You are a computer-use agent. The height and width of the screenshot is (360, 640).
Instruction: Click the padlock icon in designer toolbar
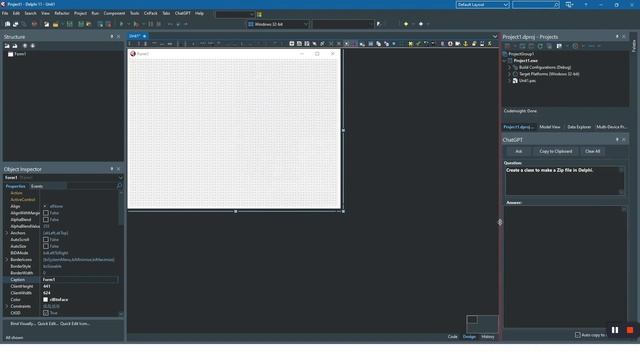[x=474, y=44]
